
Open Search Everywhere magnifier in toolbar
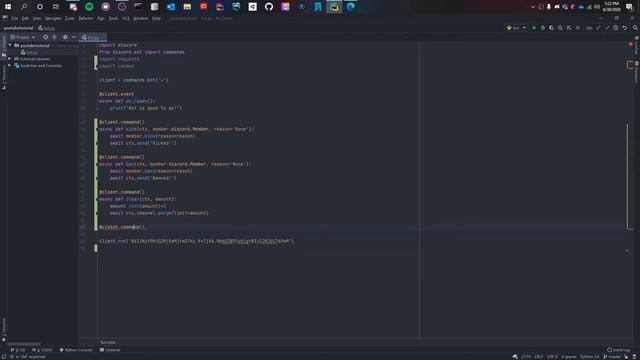coord(635,28)
